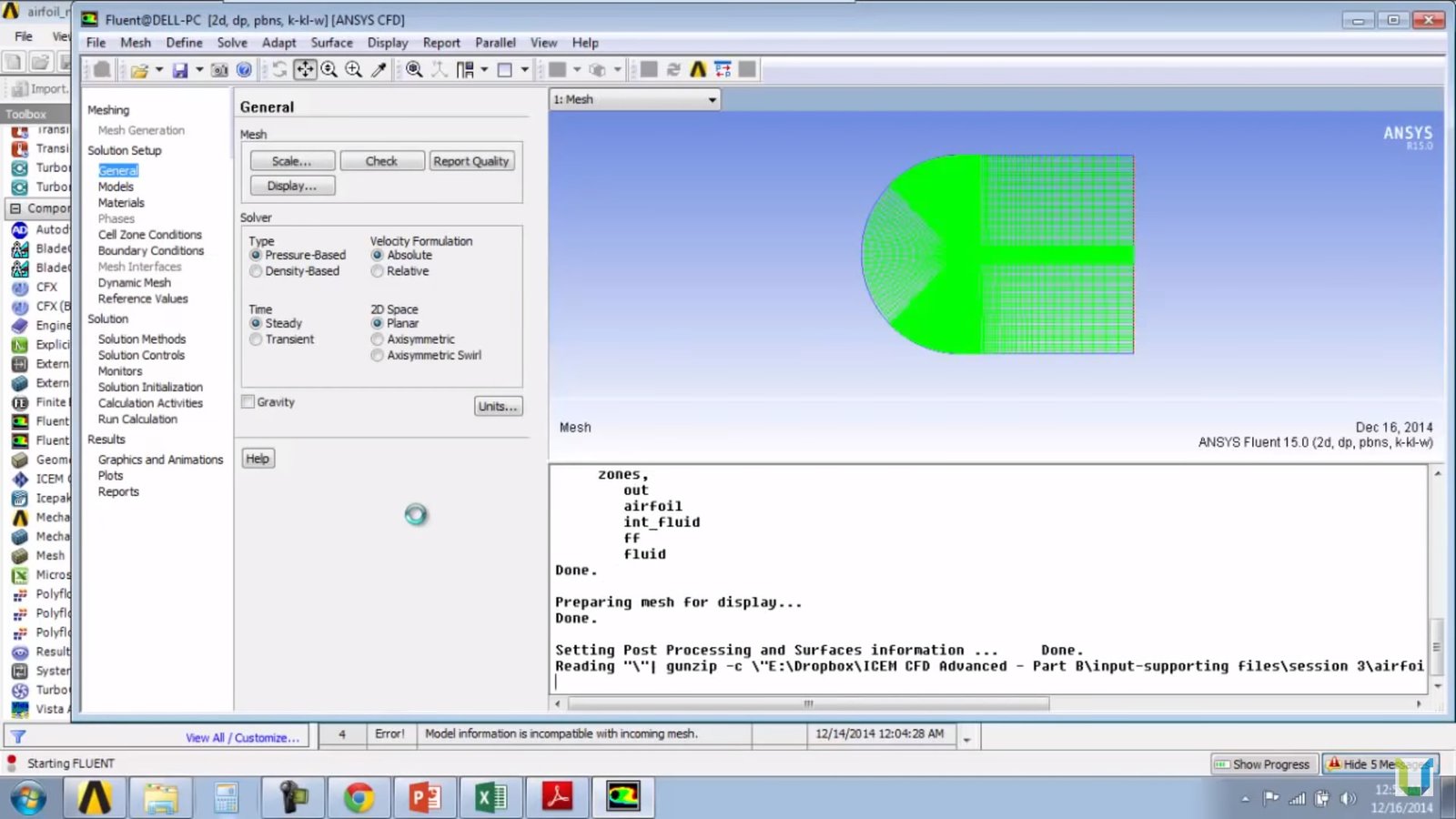This screenshot has width=1456, height=819.
Task: Collapse the Component Systems toolbox group
Action: (15, 208)
